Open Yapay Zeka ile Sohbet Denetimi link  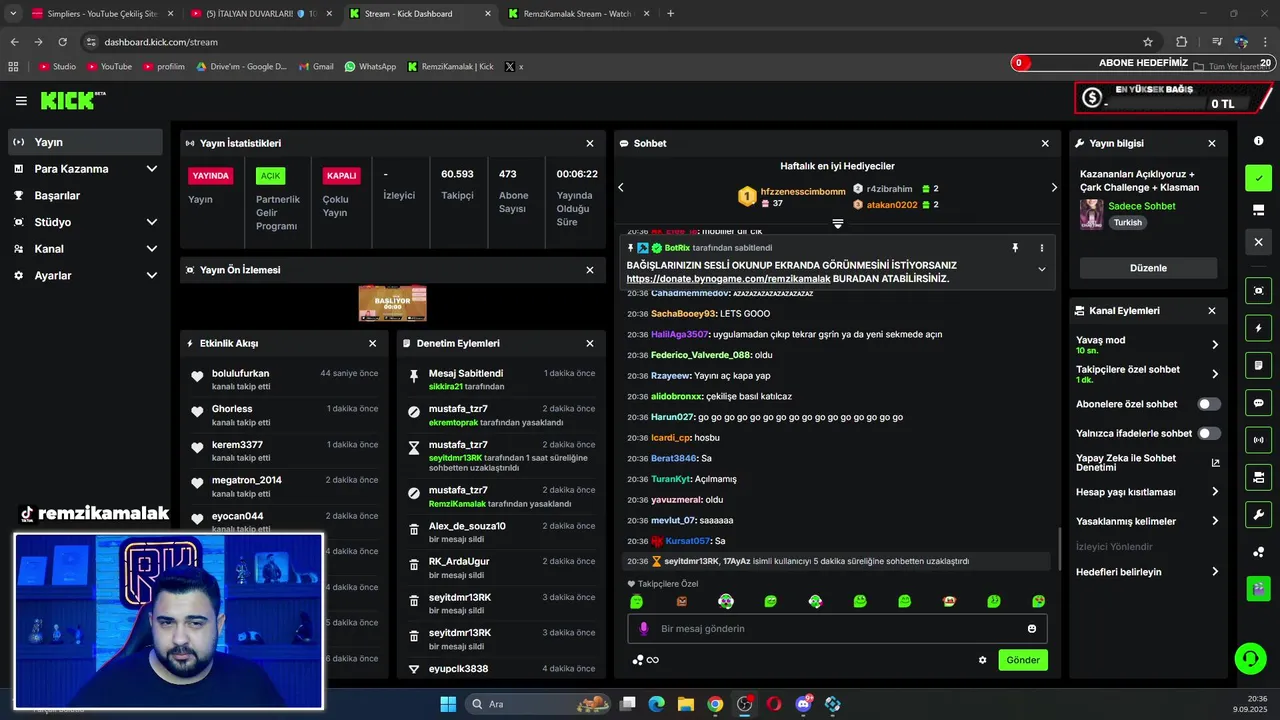coord(1148,463)
